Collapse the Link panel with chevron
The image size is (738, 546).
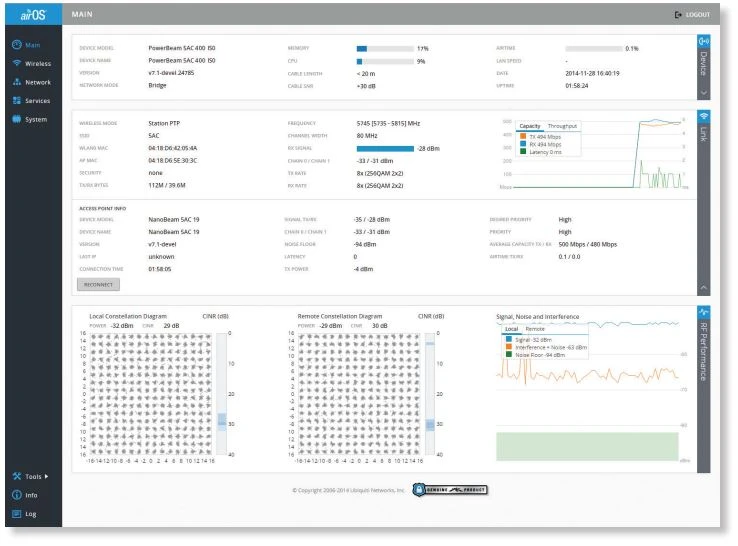(x=703, y=288)
